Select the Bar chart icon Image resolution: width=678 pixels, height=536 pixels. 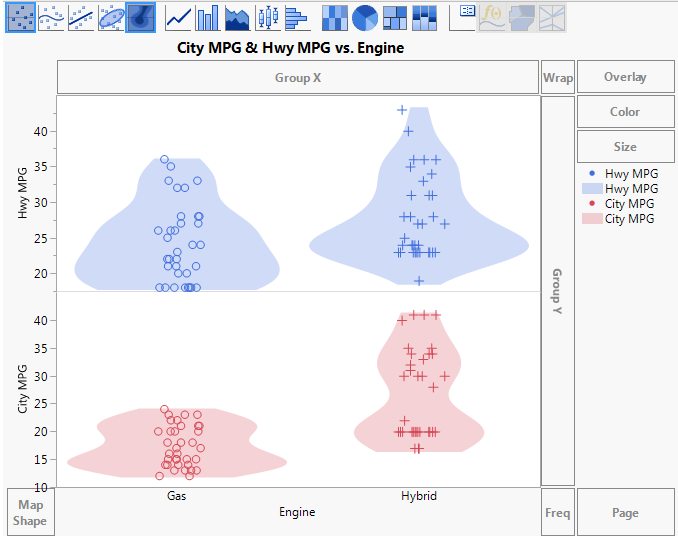[x=208, y=18]
